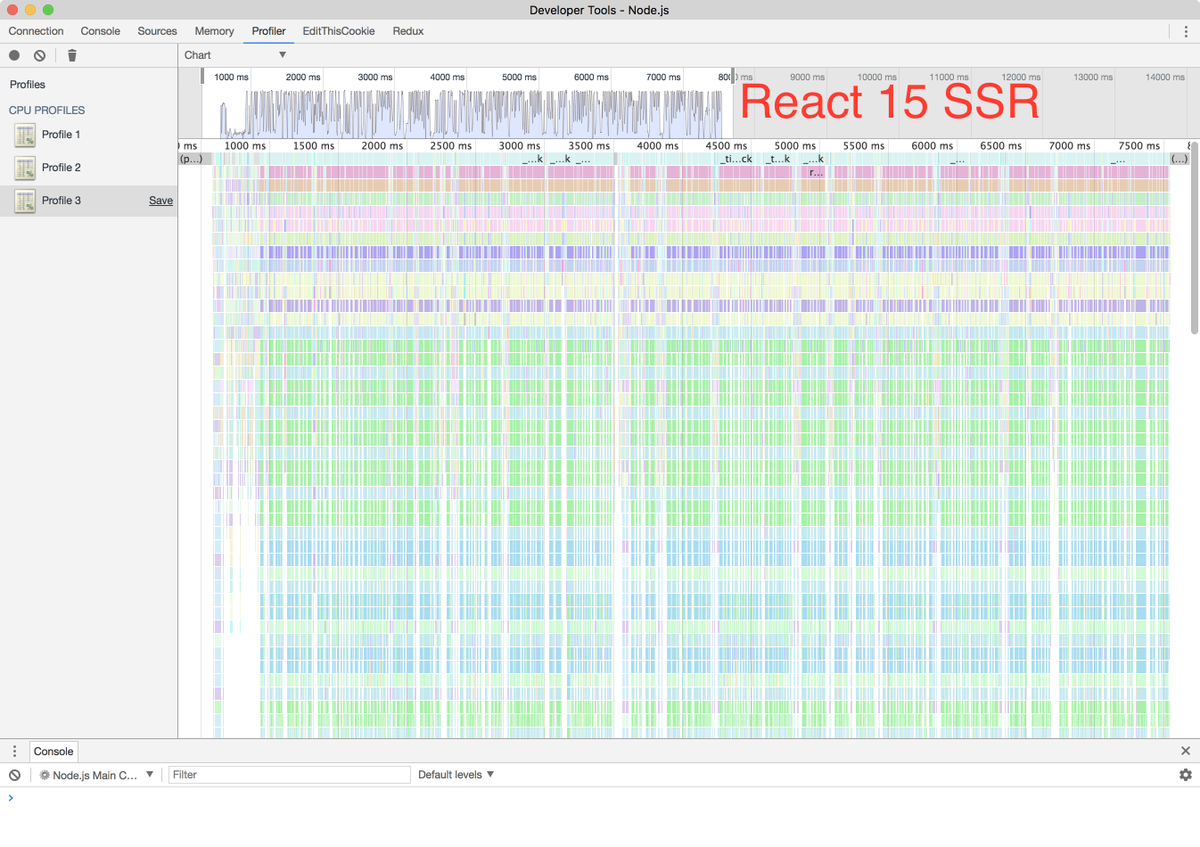Click the flame chart vertical scrollbar
The width and height of the screenshot is (1200, 847).
1194,240
